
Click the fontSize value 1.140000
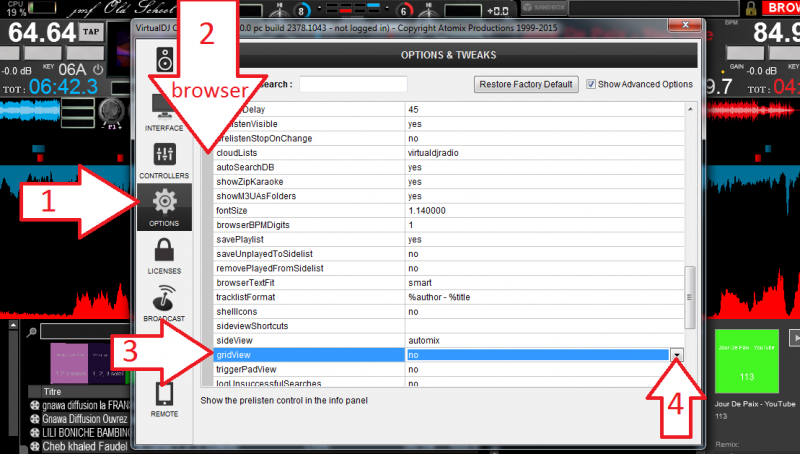[427, 210]
